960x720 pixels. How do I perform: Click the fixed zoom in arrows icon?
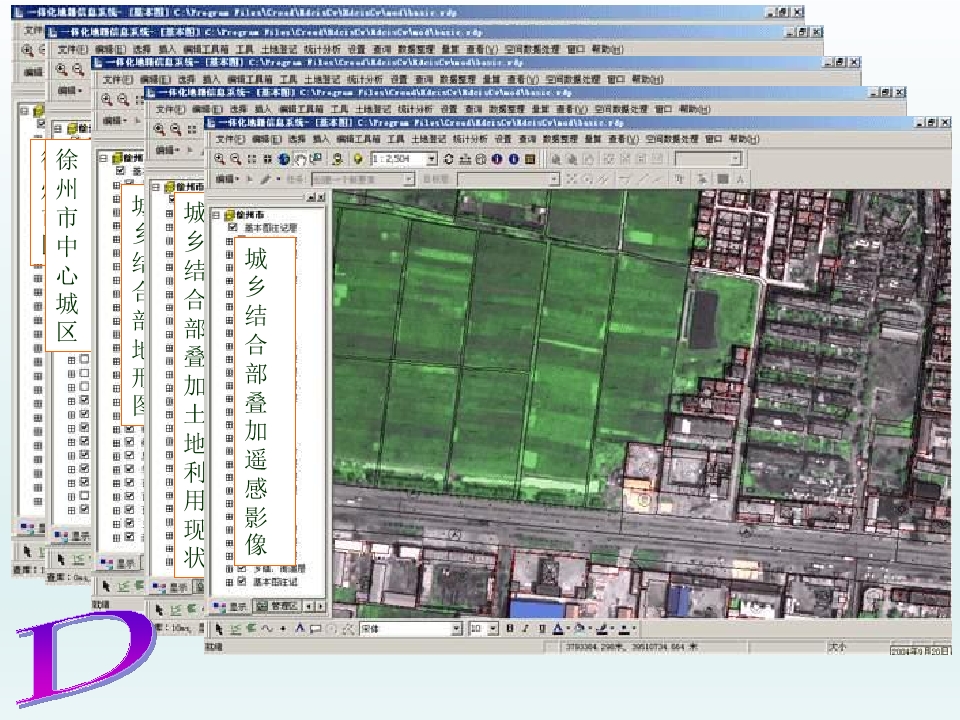pyautogui.click(x=252, y=159)
